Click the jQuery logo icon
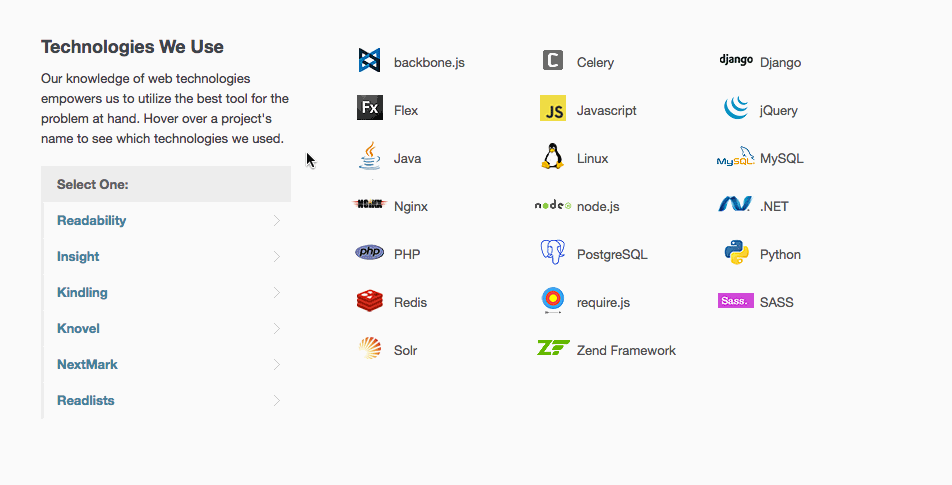Image resolution: width=952 pixels, height=485 pixels. pos(736,108)
